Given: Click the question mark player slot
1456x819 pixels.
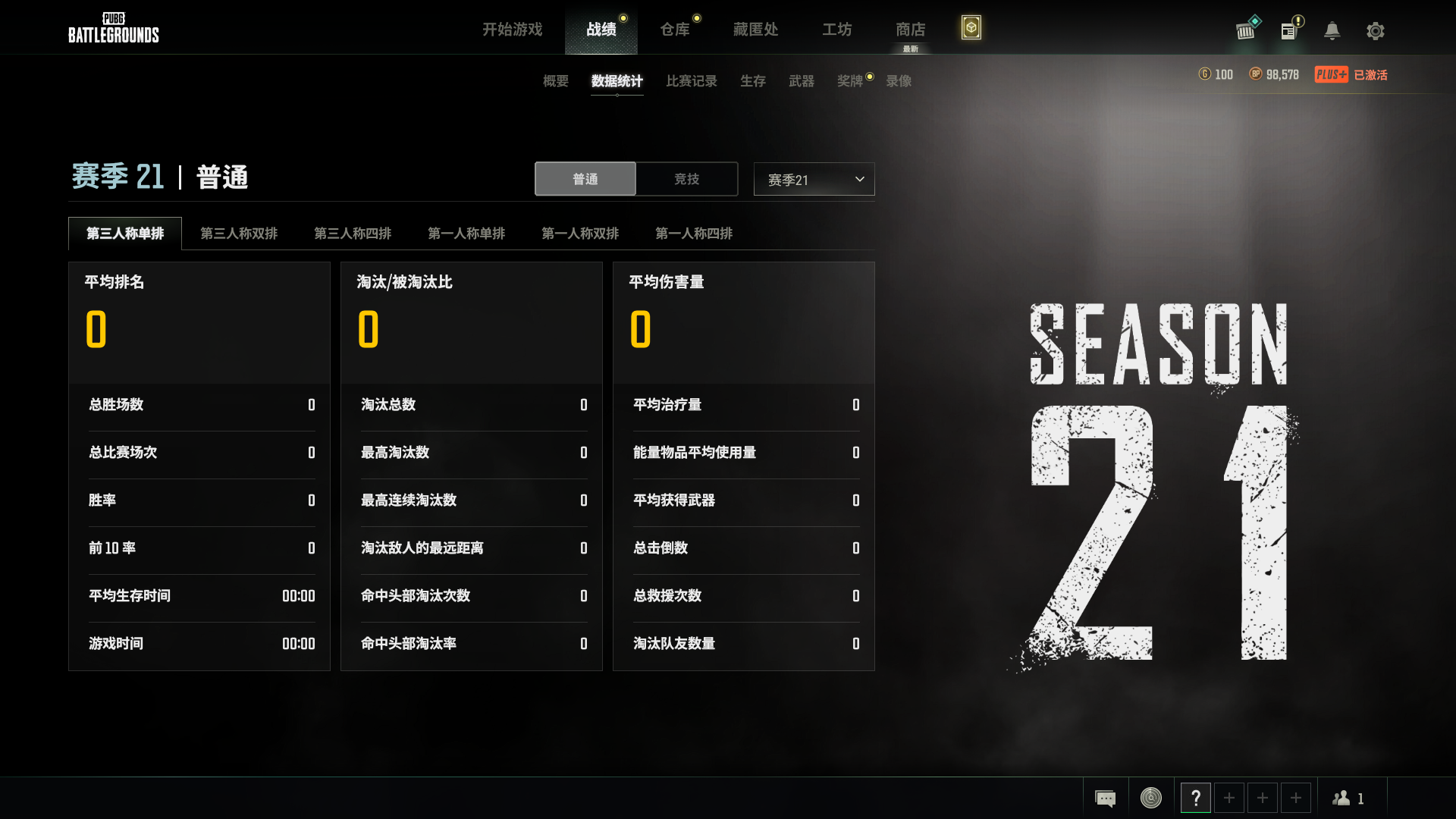Looking at the screenshot, I should (x=1195, y=798).
